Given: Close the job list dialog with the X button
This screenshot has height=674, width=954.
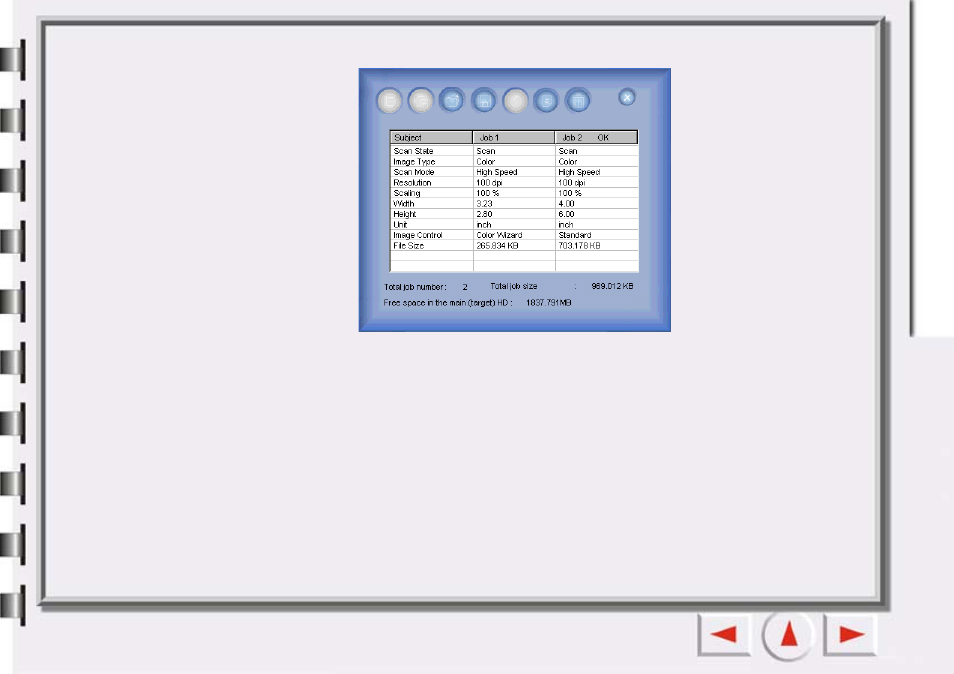Looking at the screenshot, I should click(627, 97).
